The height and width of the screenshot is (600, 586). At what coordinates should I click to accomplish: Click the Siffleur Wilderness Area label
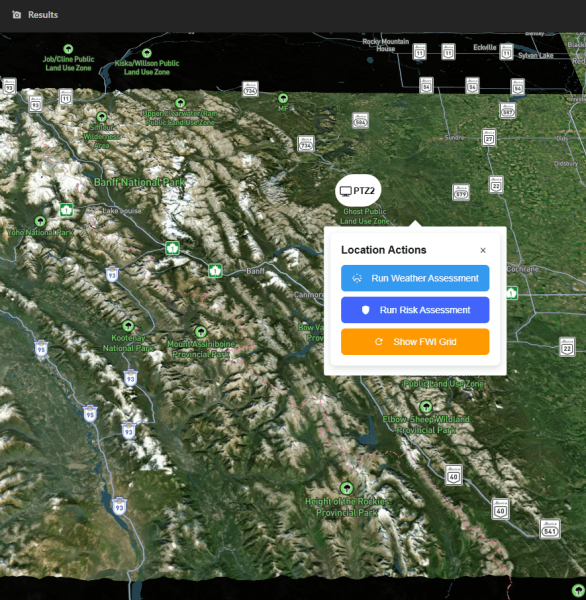point(101,136)
